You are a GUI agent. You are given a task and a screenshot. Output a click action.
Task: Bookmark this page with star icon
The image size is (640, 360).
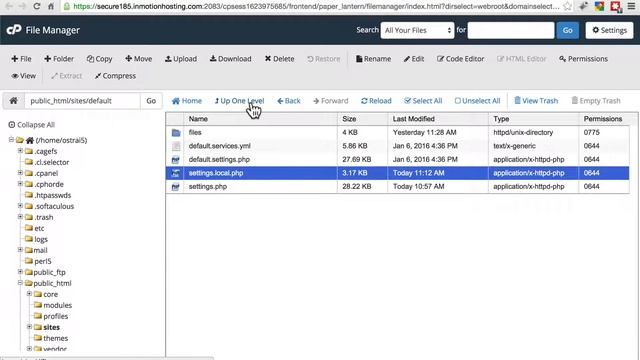click(567, 6)
